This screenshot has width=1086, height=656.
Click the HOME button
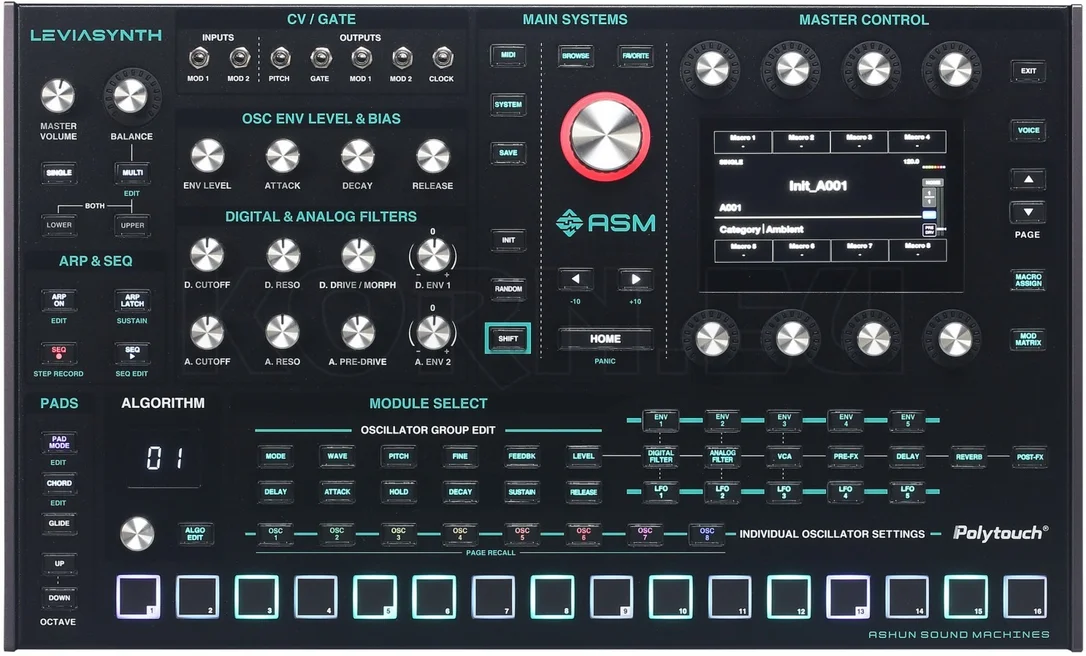coord(605,339)
